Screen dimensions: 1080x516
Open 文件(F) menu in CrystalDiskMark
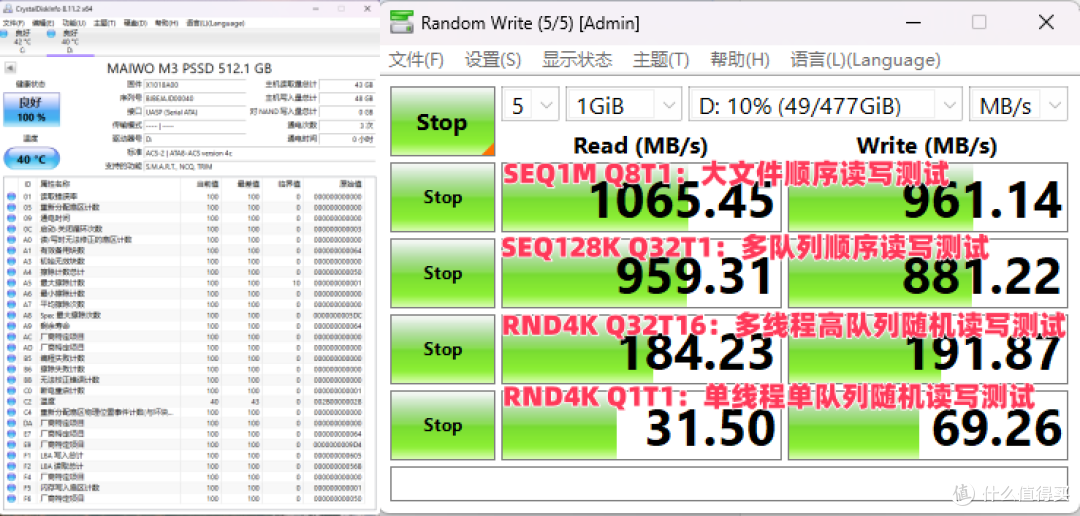tap(416, 59)
